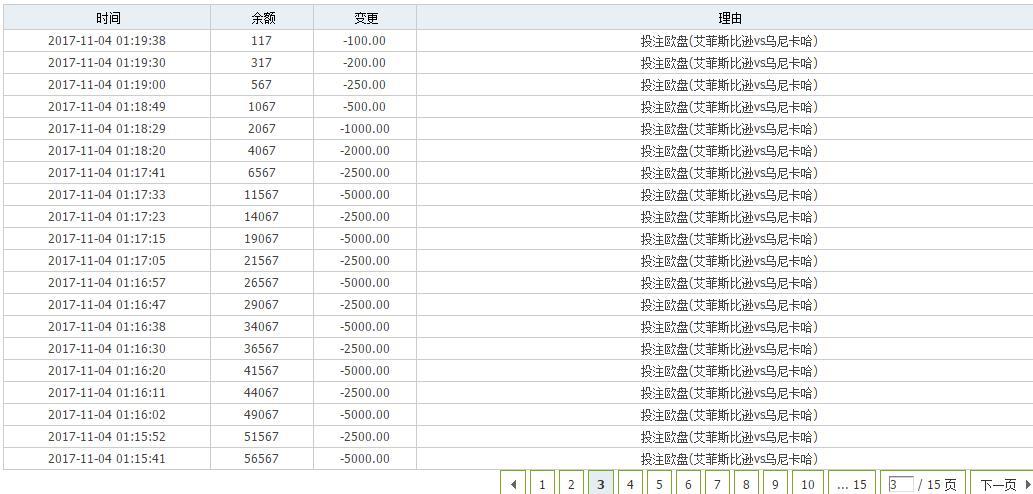The height and width of the screenshot is (494, 1033).
Task: Select balance value '117'
Action: pos(262,41)
